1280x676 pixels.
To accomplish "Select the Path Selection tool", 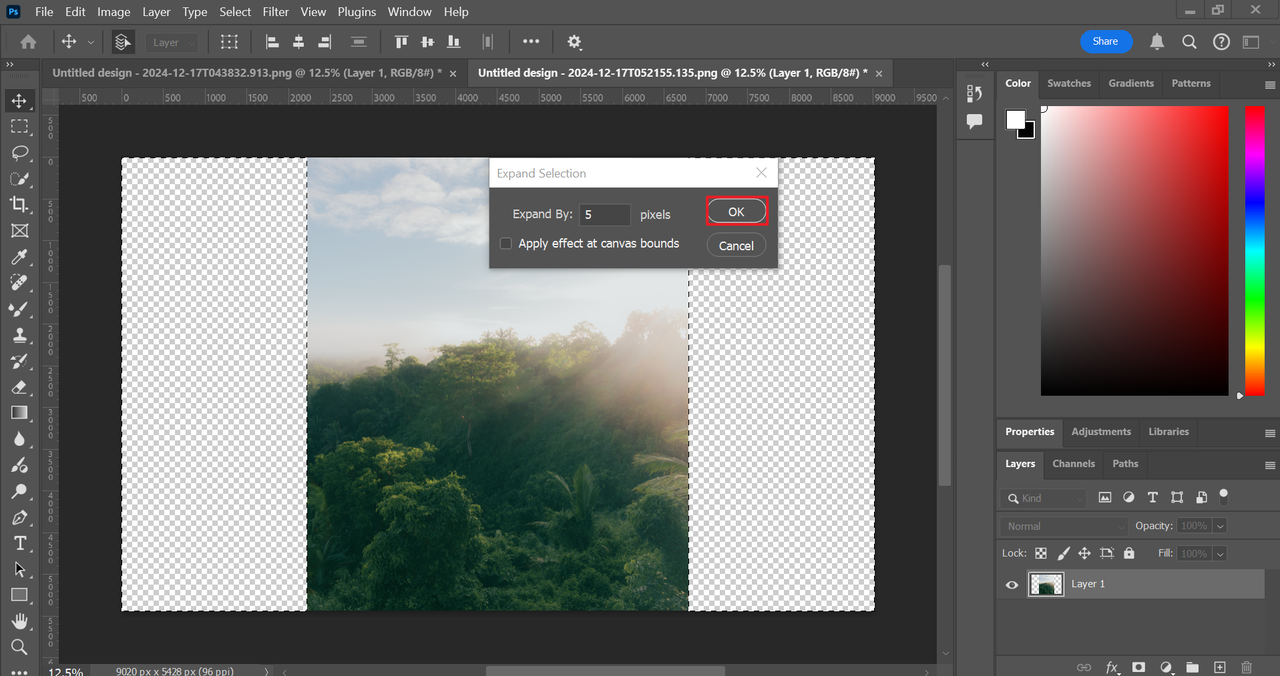I will (x=19, y=570).
